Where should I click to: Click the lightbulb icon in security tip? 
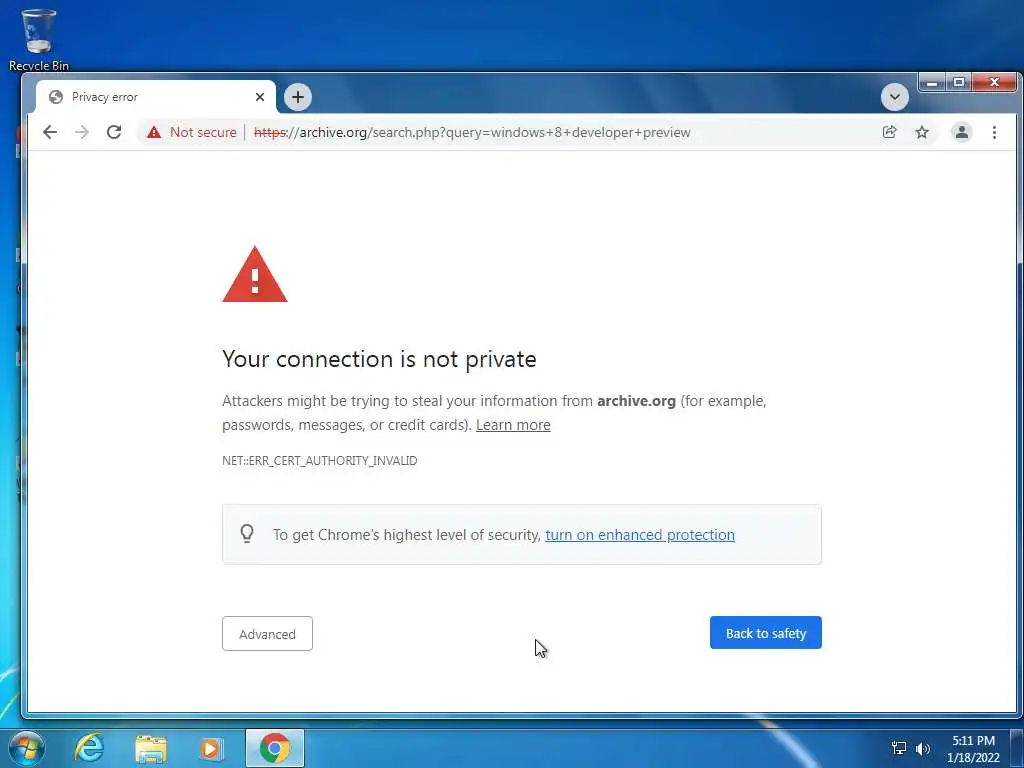tap(247, 534)
